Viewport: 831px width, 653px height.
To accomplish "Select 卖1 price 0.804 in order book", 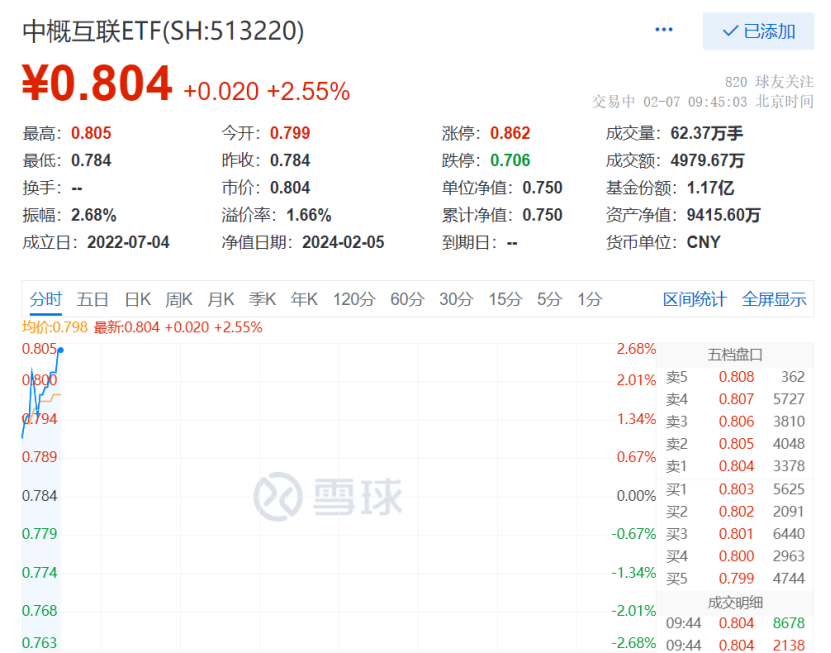I will point(737,464).
